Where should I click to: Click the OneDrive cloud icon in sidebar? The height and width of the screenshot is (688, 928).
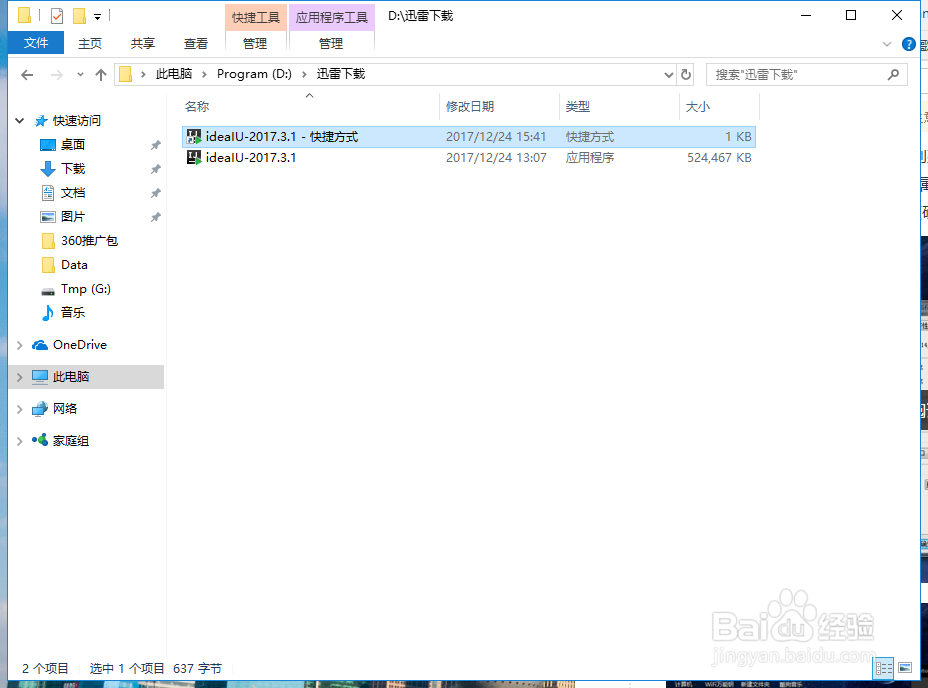point(41,344)
